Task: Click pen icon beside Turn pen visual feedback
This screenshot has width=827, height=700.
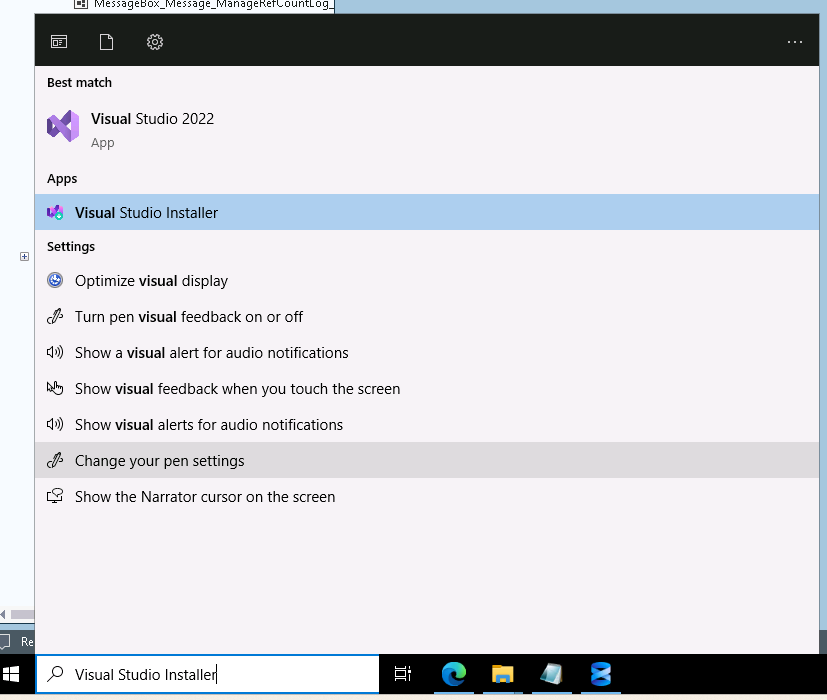Action: click(55, 317)
